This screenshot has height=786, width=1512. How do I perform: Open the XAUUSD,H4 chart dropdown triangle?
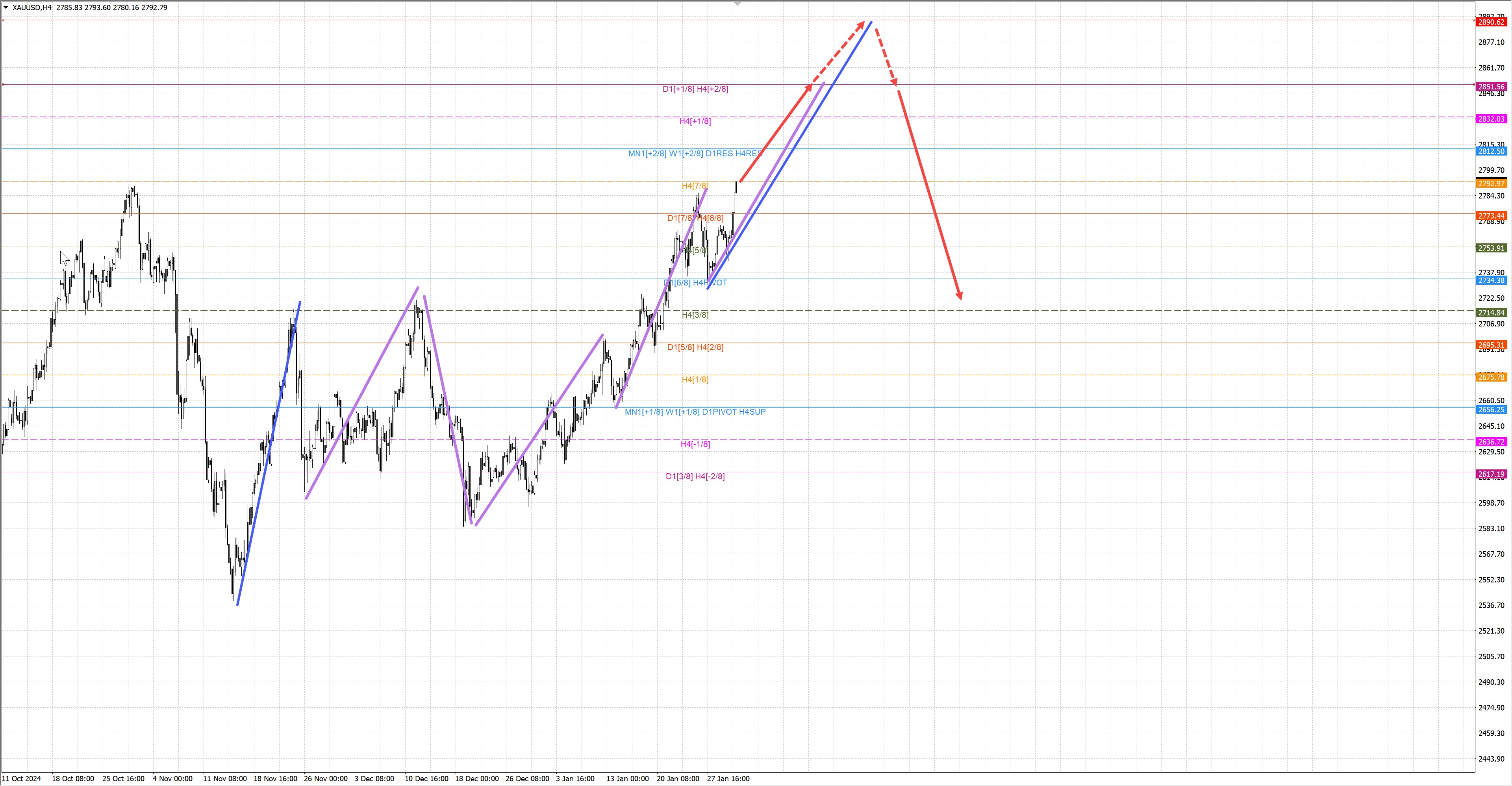pos(6,7)
